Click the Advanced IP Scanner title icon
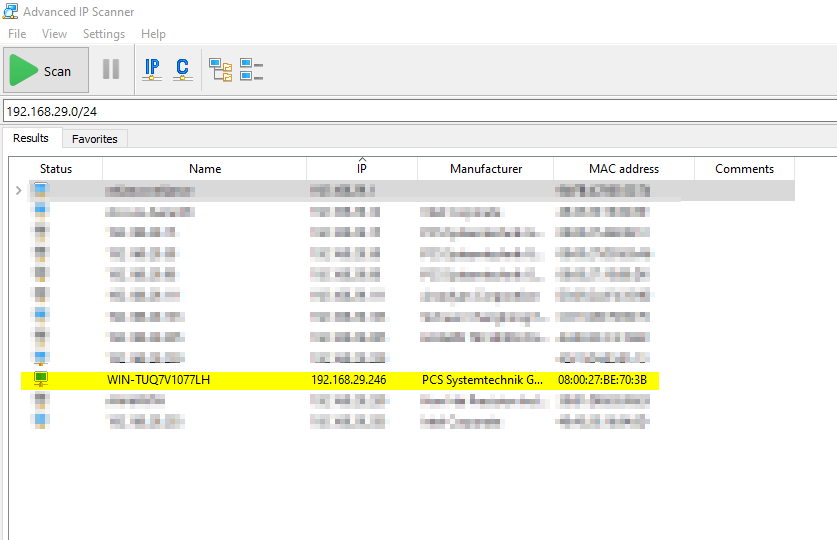 pos(10,11)
